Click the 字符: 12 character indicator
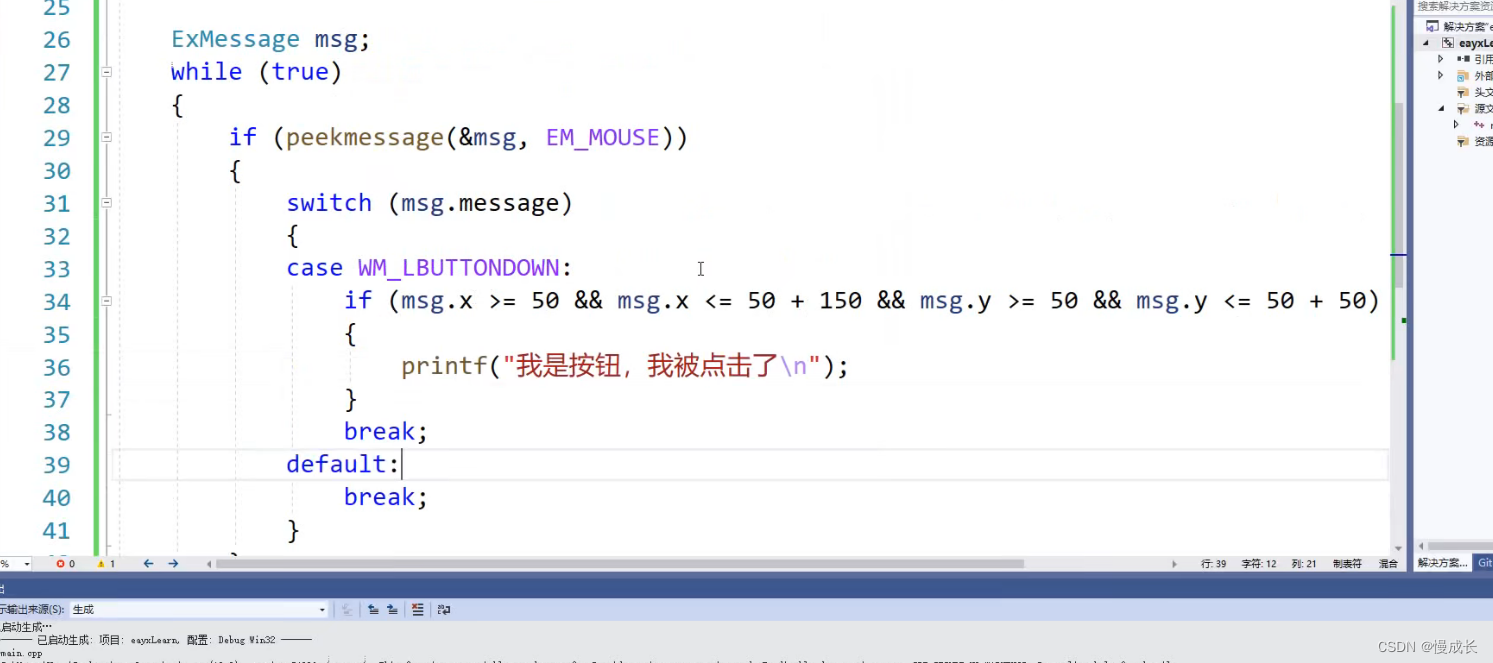 (x=1259, y=564)
